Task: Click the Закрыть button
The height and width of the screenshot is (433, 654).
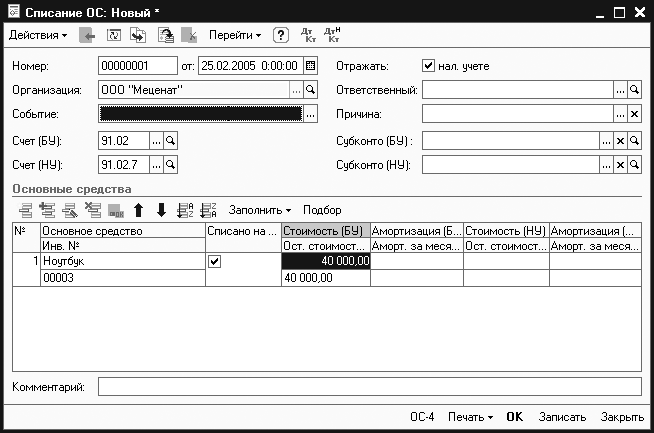Action: point(622,417)
